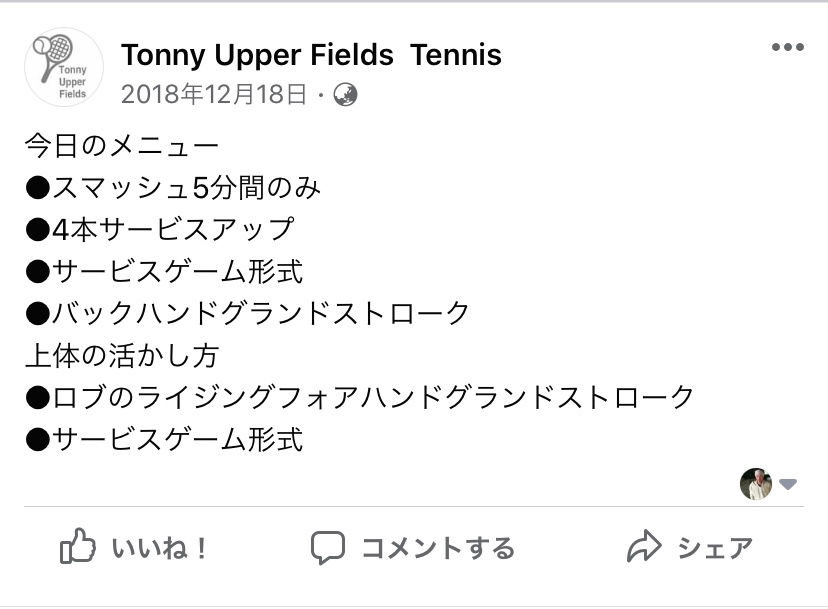Click the globe public audience icon

(345, 95)
